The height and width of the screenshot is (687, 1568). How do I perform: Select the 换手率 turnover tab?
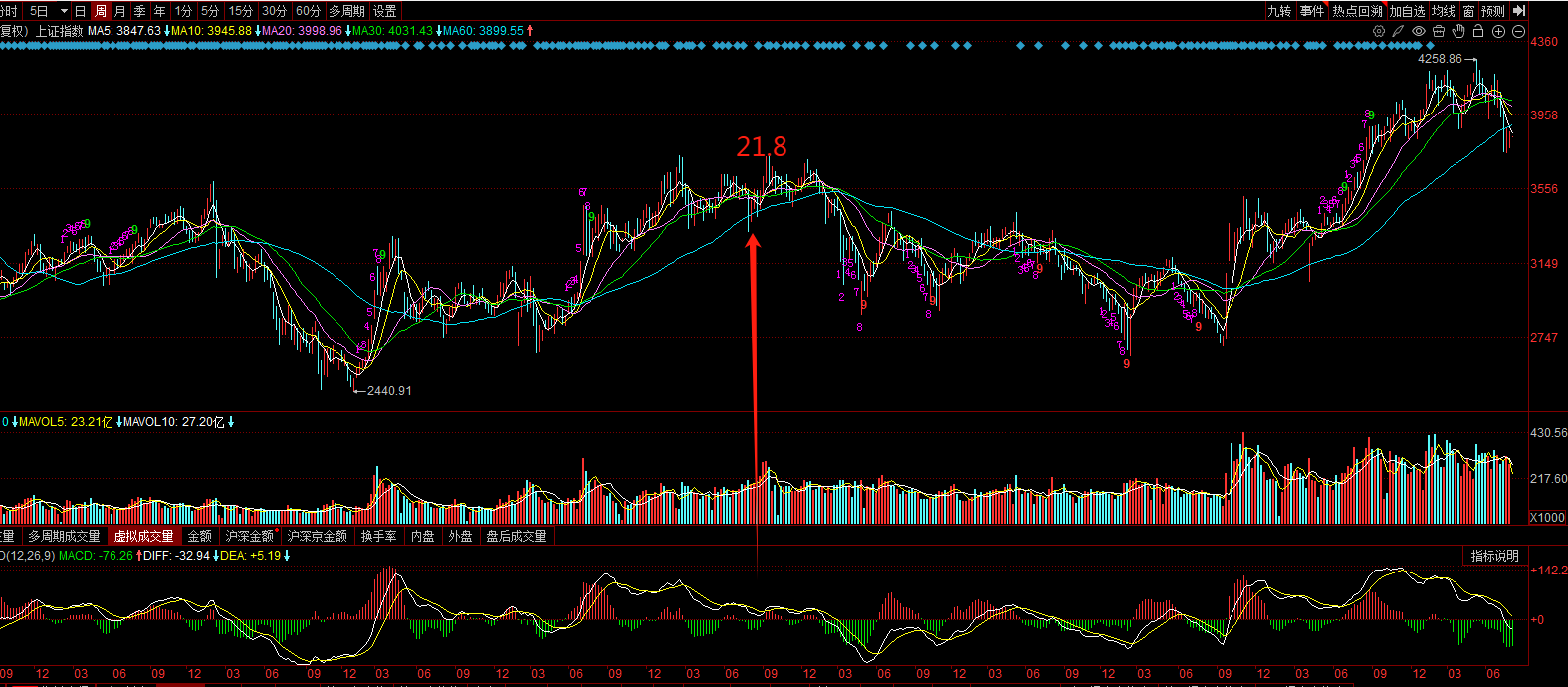[x=379, y=536]
